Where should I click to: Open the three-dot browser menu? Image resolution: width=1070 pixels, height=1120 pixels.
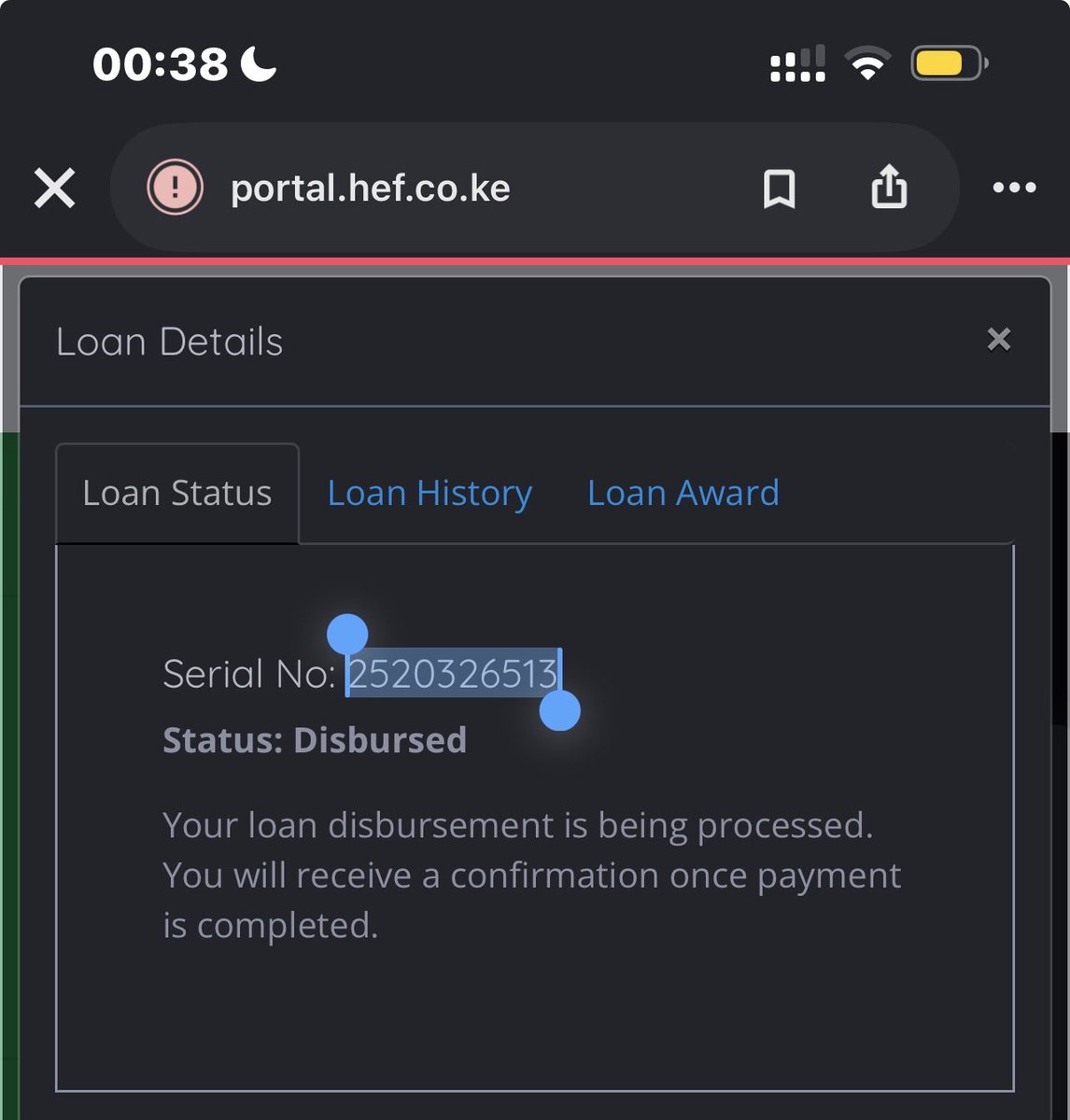tap(1014, 188)
